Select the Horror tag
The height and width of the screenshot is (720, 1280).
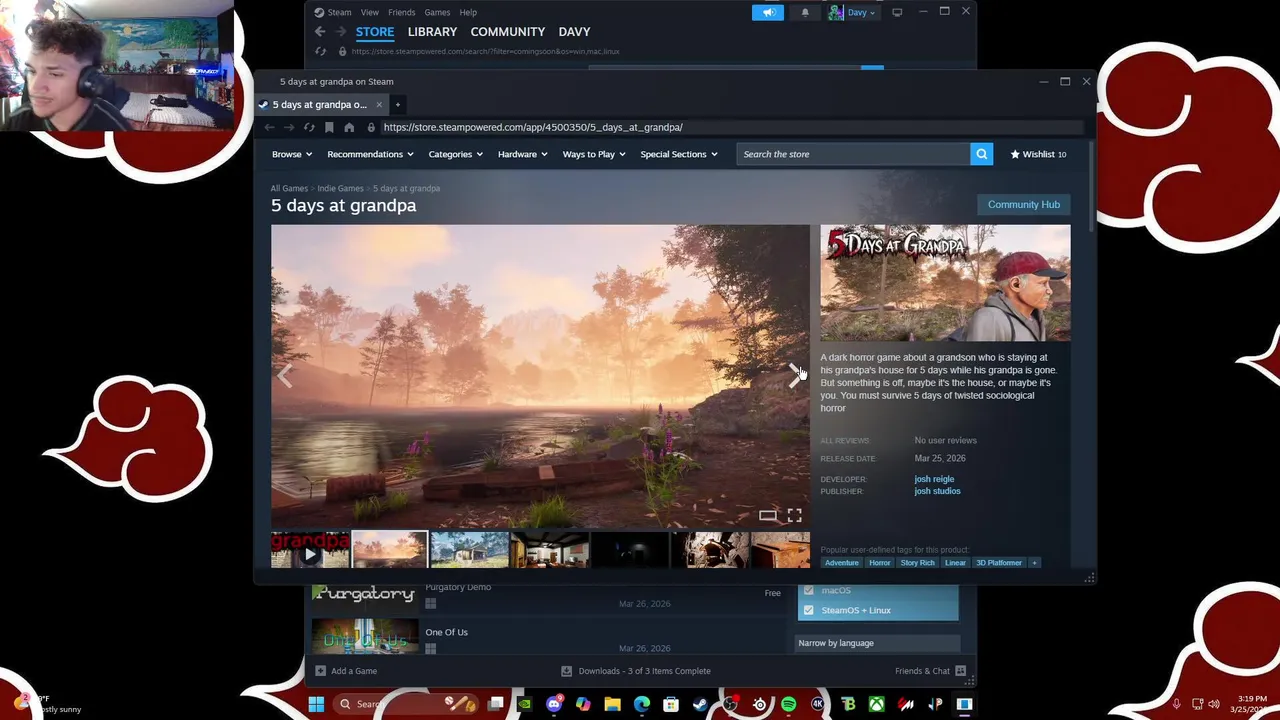pyautogui.click(x=879, y=563)
